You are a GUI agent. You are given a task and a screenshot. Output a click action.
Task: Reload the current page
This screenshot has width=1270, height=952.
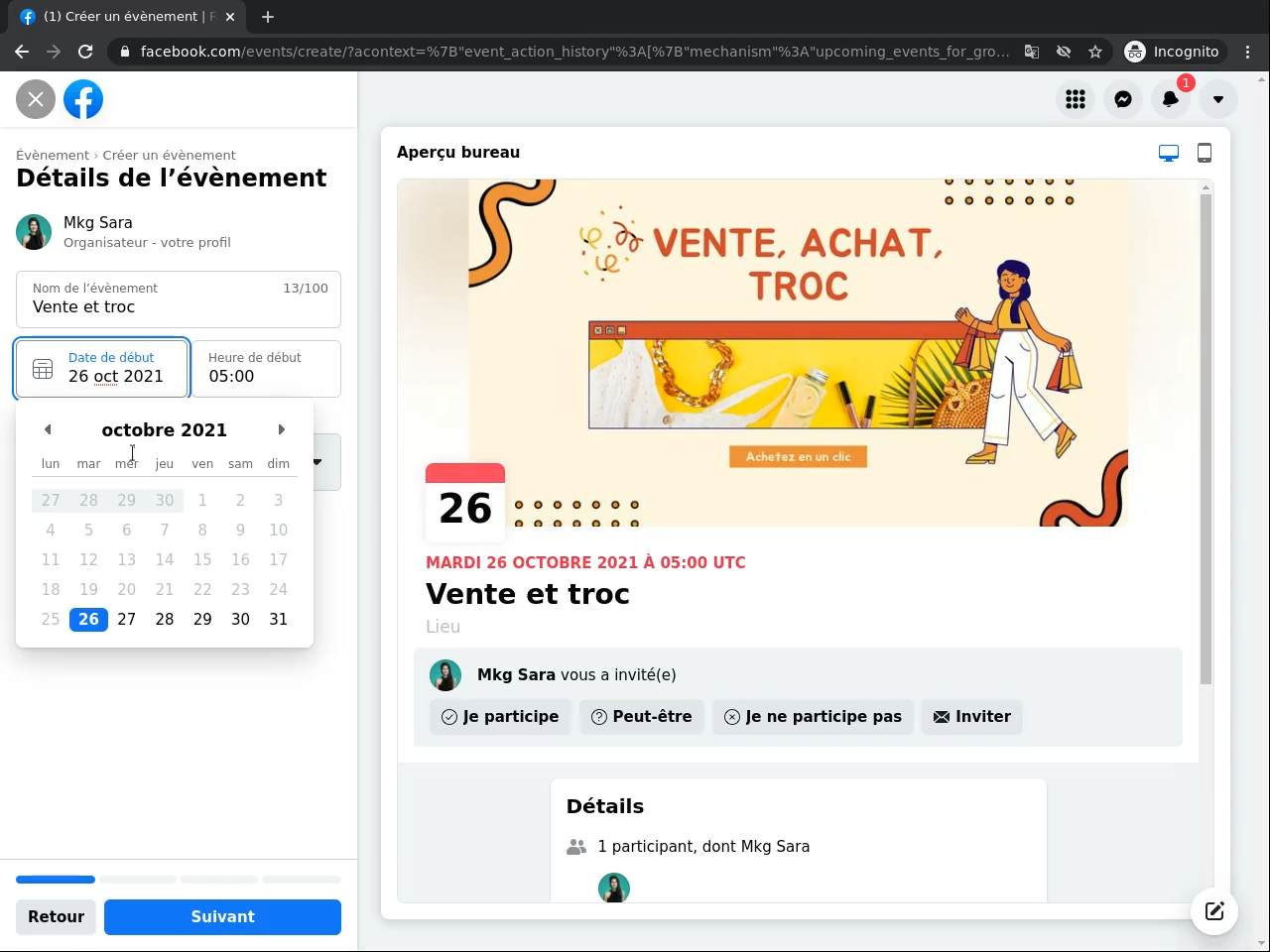85,52
